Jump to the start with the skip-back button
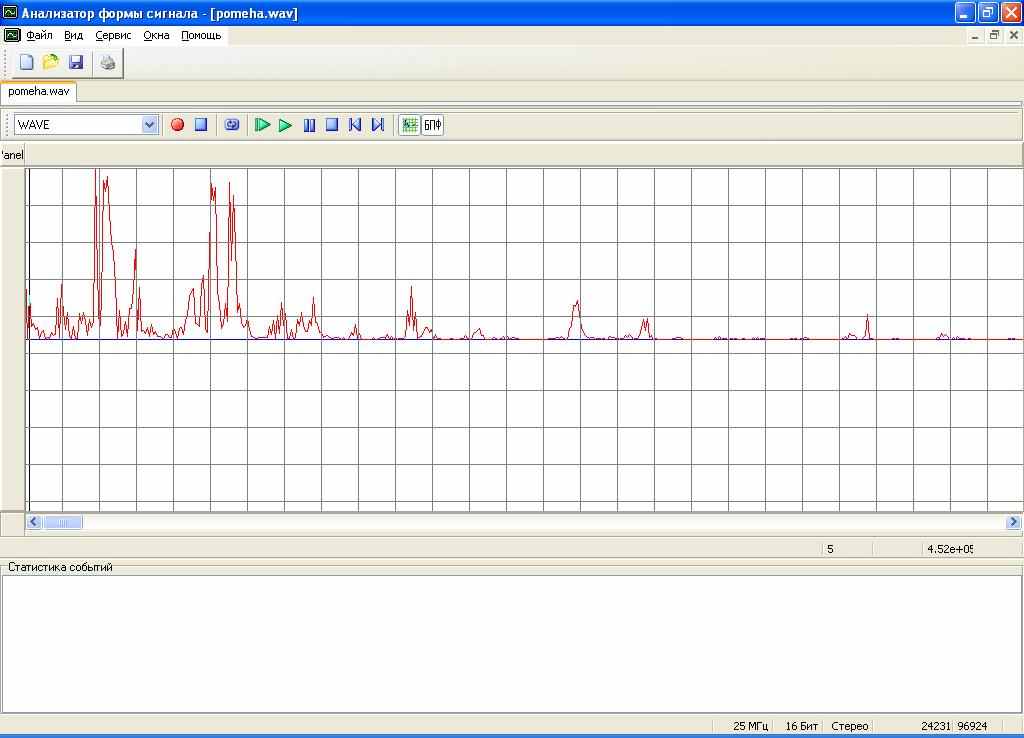Viewport: 1024px width, 738px height. (355, 125)
